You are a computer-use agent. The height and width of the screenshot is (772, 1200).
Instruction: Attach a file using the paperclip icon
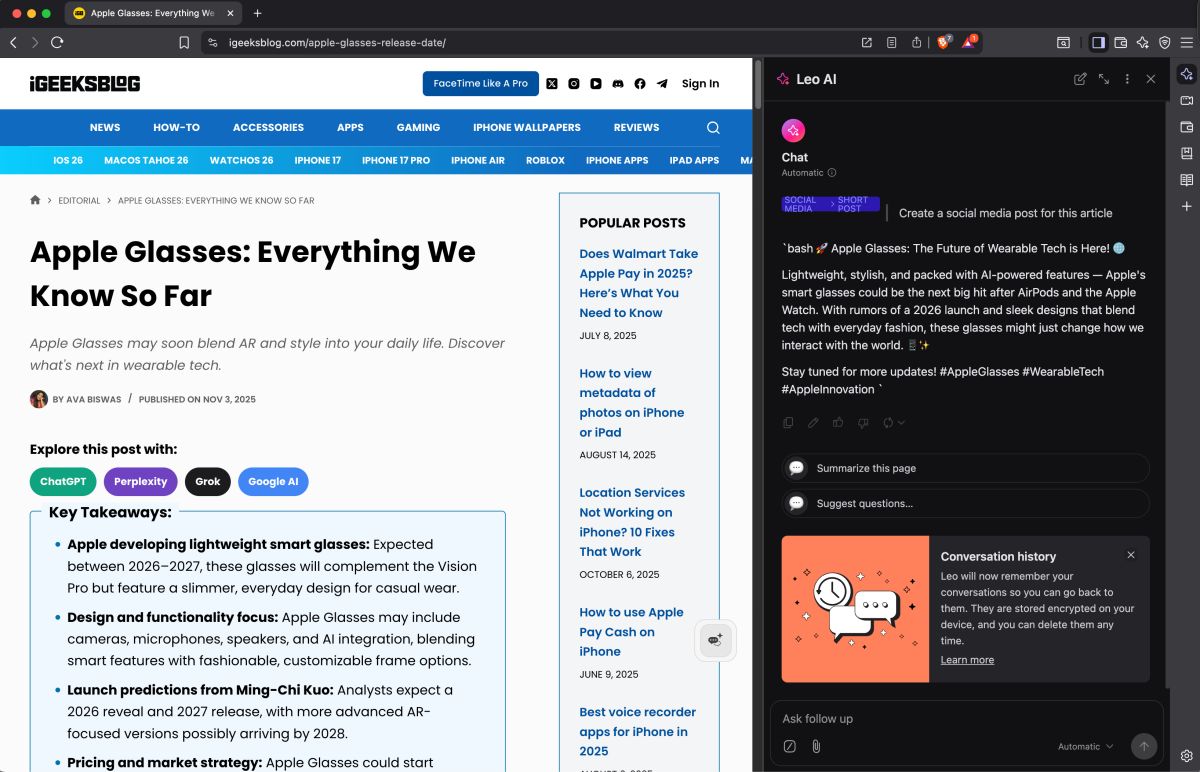point(816,746)
